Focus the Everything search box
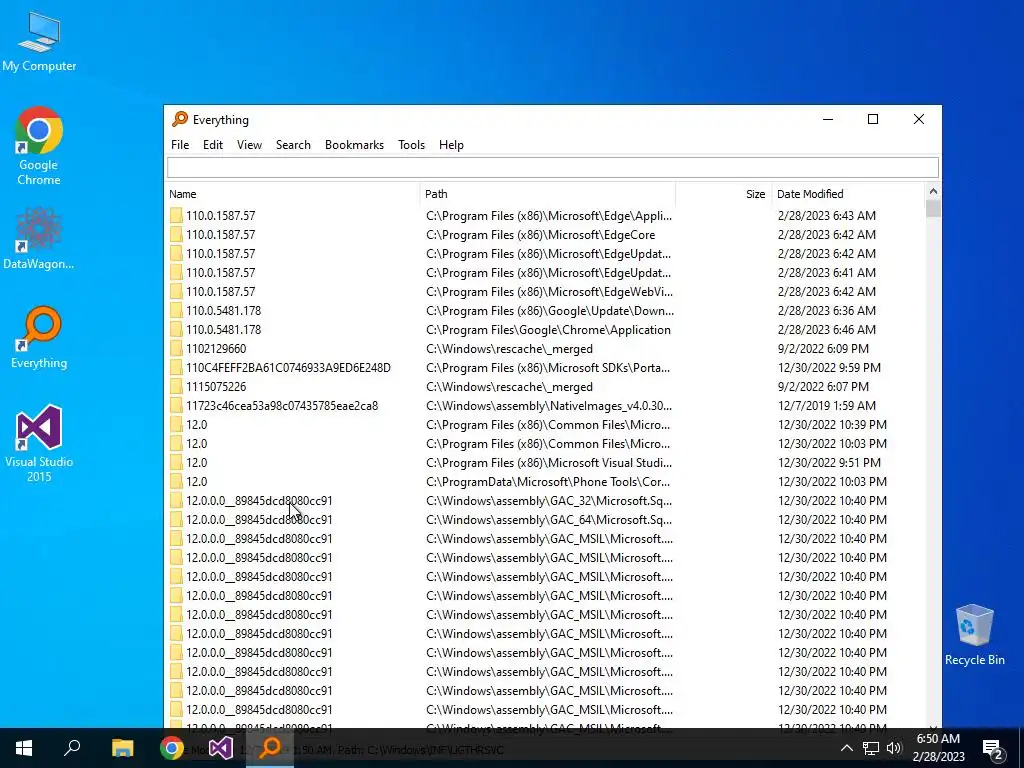1024x768 pixels. point(552,167)
